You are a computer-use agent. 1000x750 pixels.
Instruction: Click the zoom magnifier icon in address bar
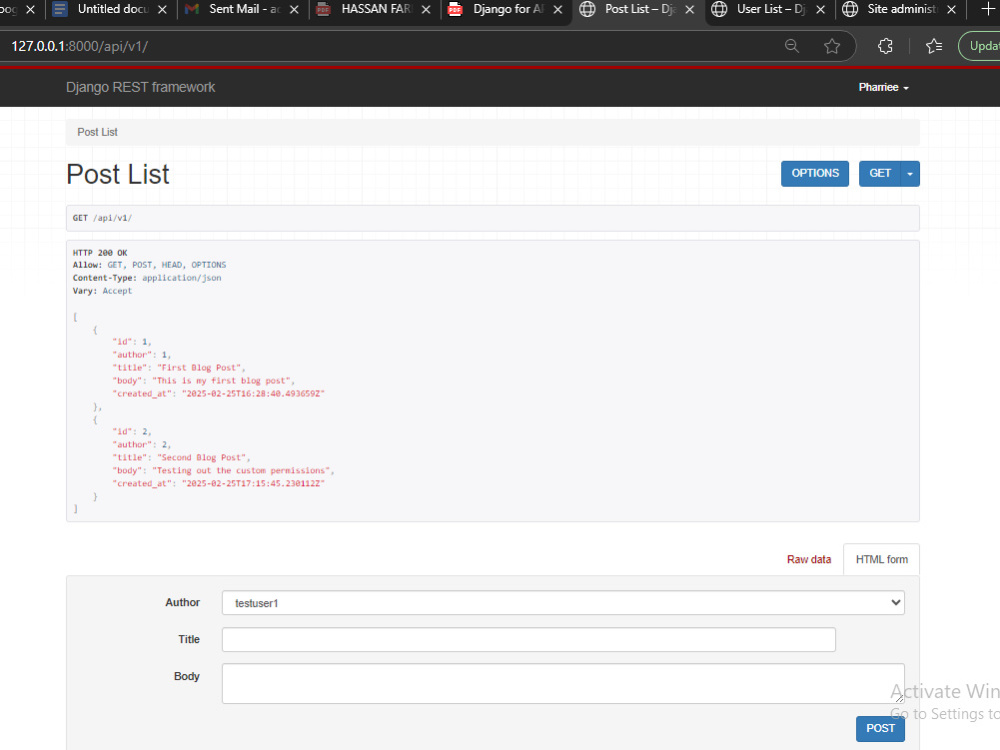[791, 46]
